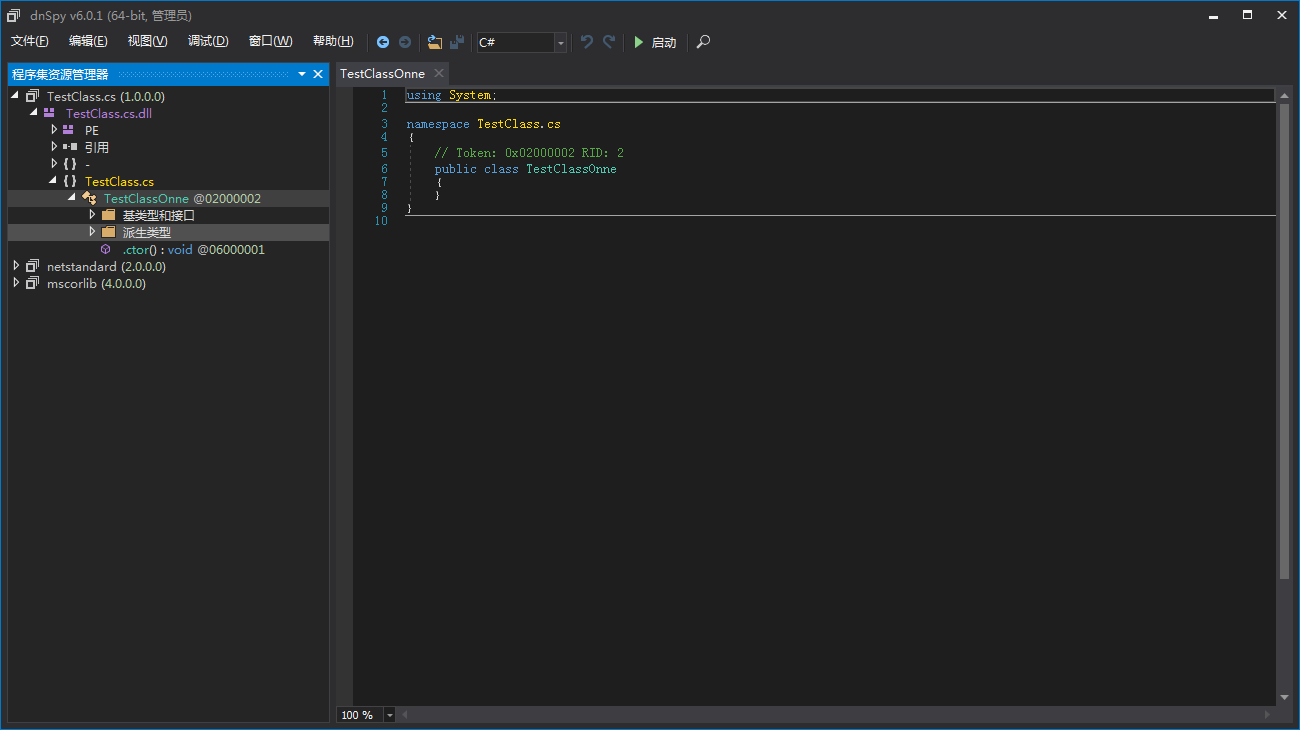The image size is (1300, 730).
Task: Click the Save All toolbar icon
Action: pos(457,42)
